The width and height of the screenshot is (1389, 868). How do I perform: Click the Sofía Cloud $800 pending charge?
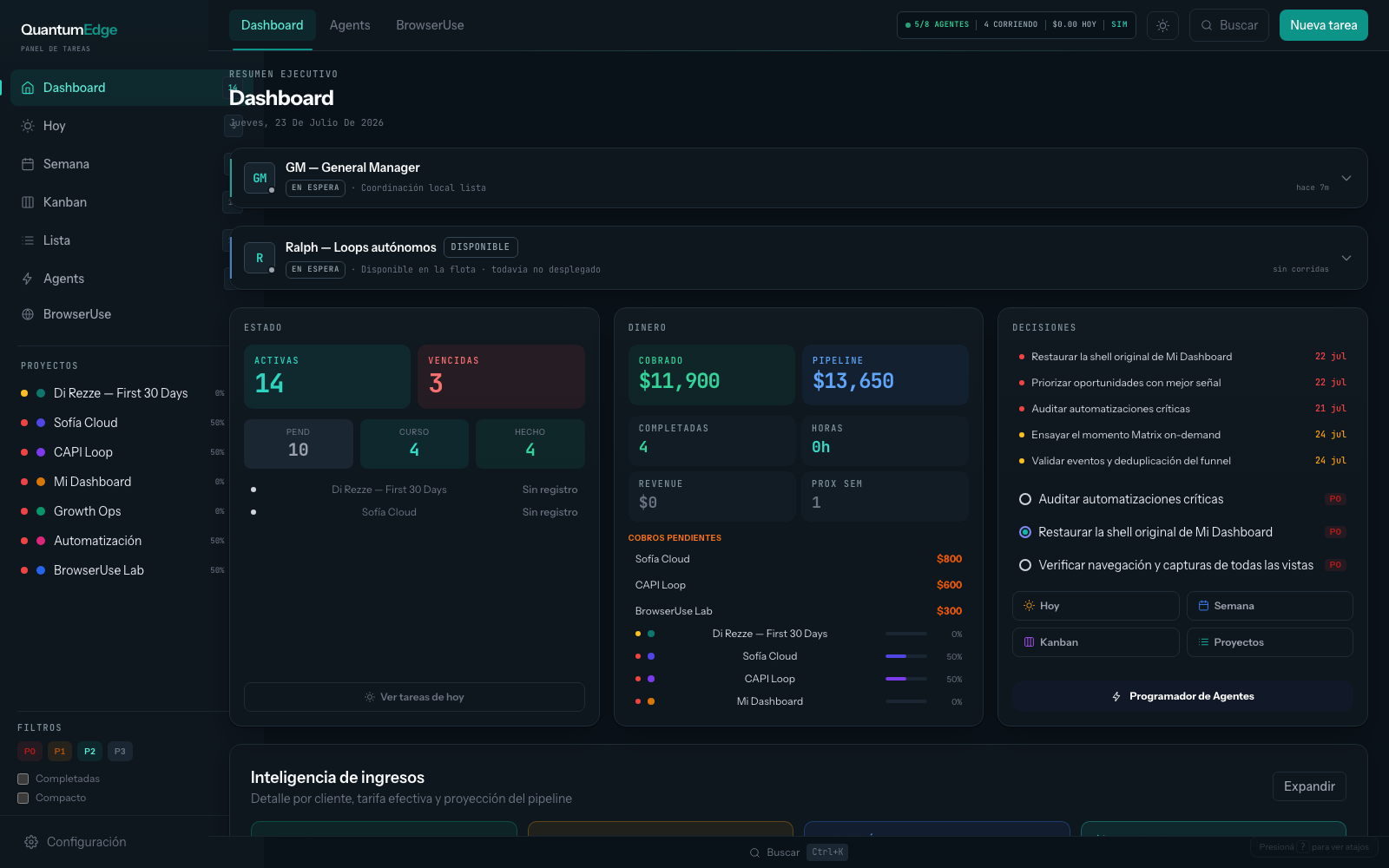[799, 559]
